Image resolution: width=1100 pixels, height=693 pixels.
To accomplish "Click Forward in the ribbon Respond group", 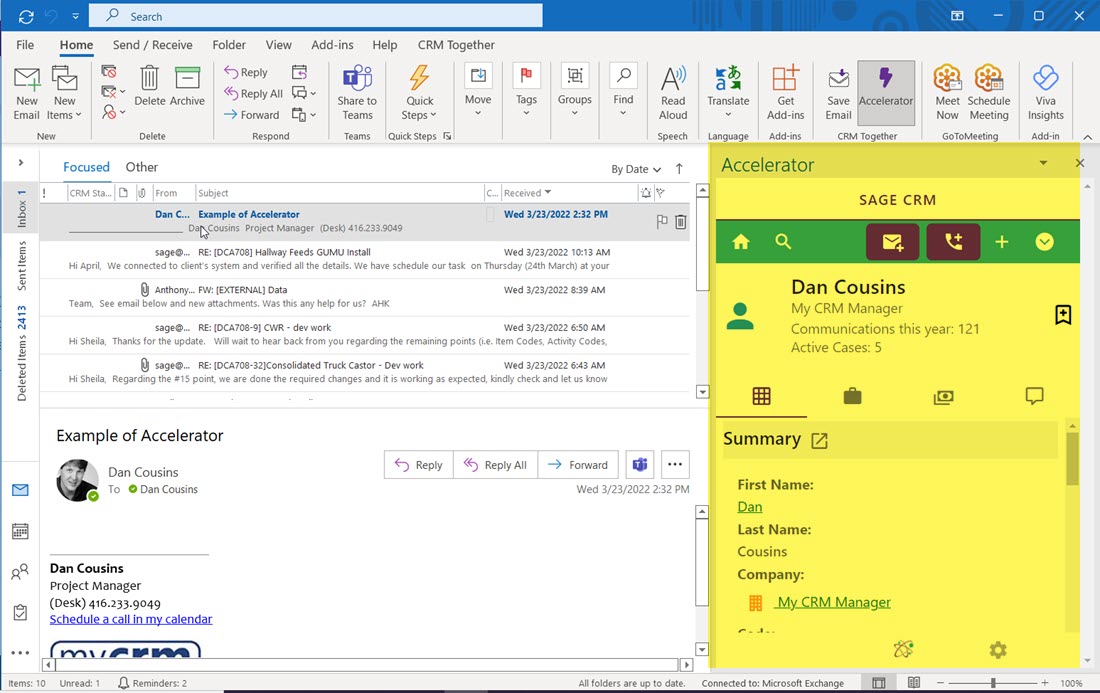I will pyautogui.click(x=251, y=114).
